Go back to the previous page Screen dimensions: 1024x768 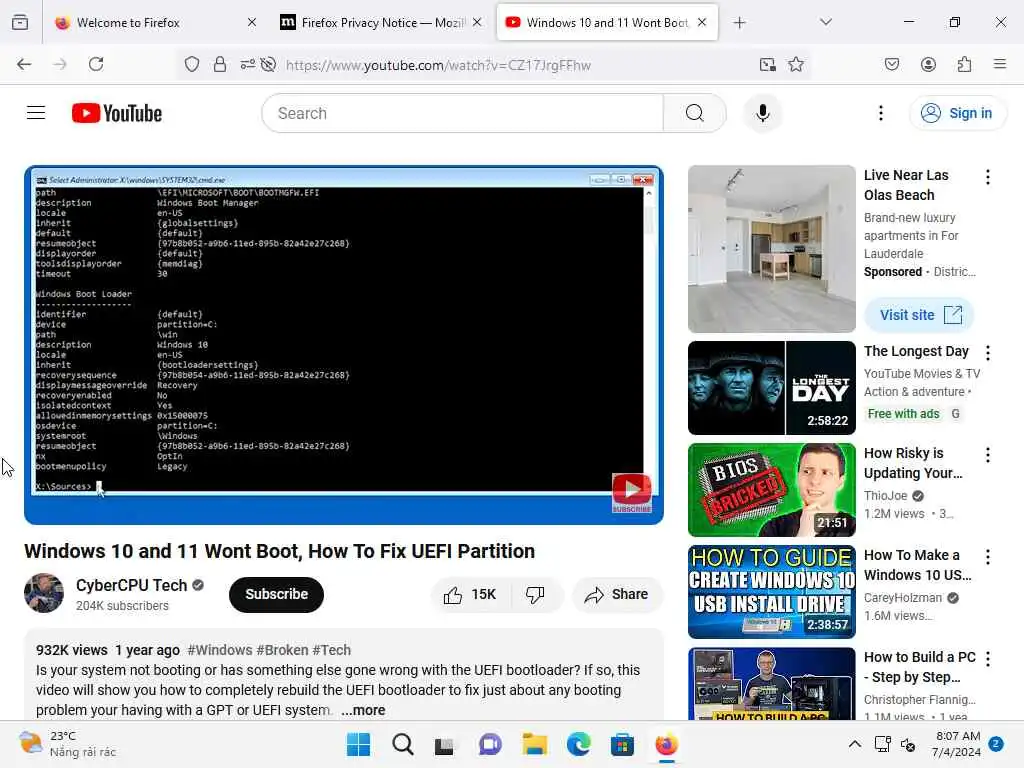[x=24, y=64]
